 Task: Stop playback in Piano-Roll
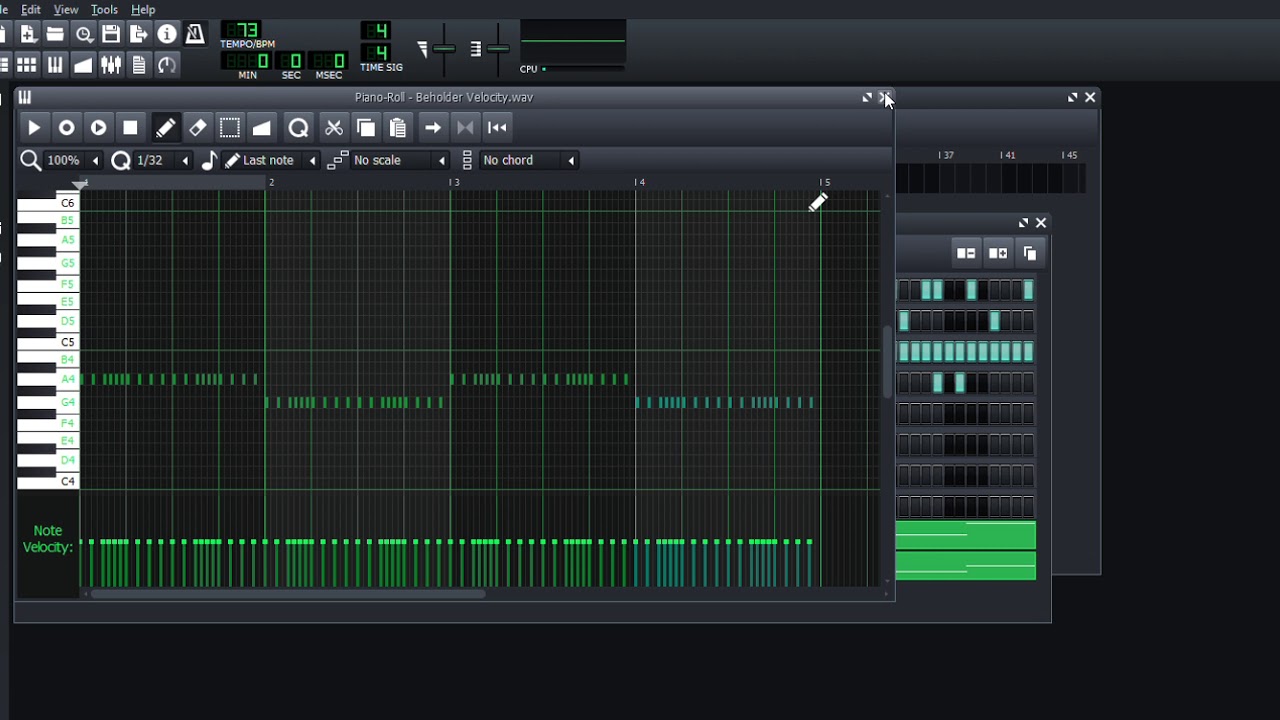(130, 127)
